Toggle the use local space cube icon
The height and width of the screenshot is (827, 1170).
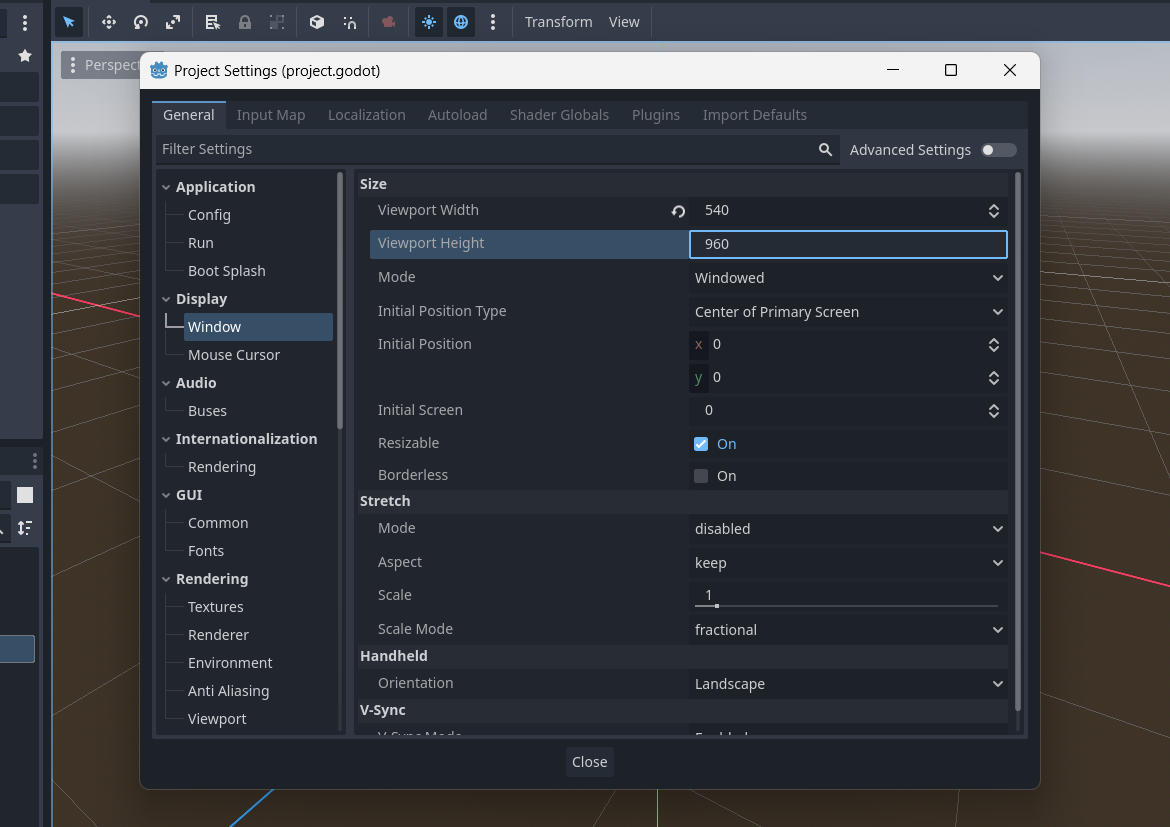[317, 22]
